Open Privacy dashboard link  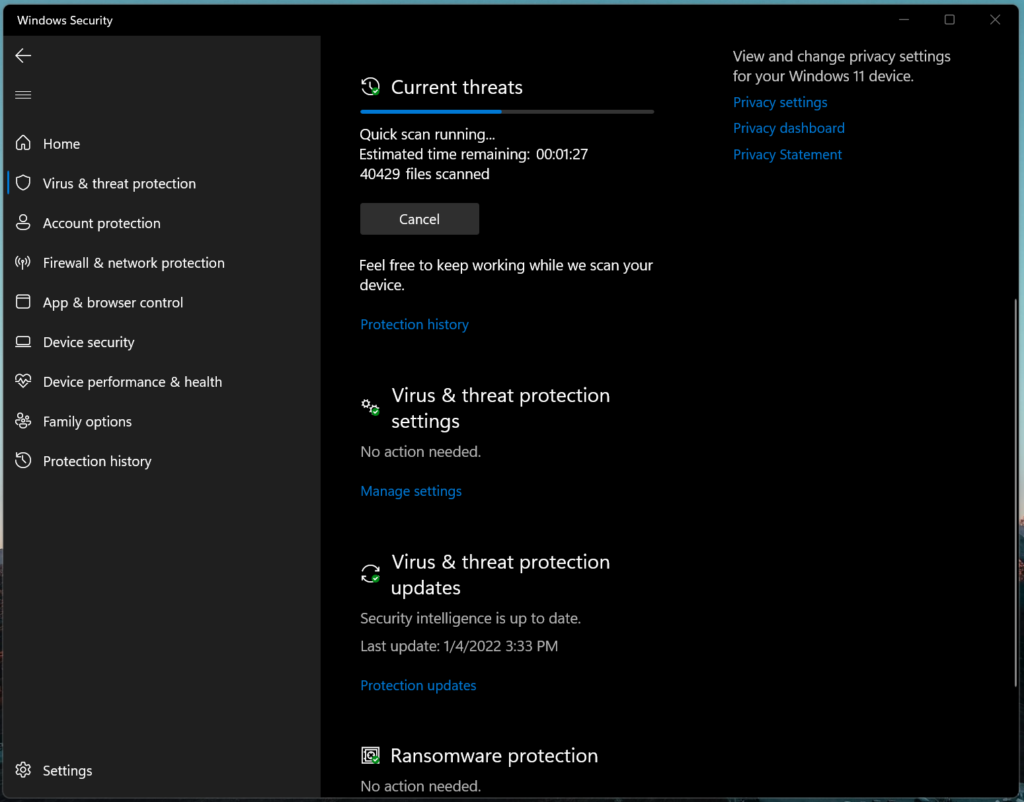(x=788, y=128)
